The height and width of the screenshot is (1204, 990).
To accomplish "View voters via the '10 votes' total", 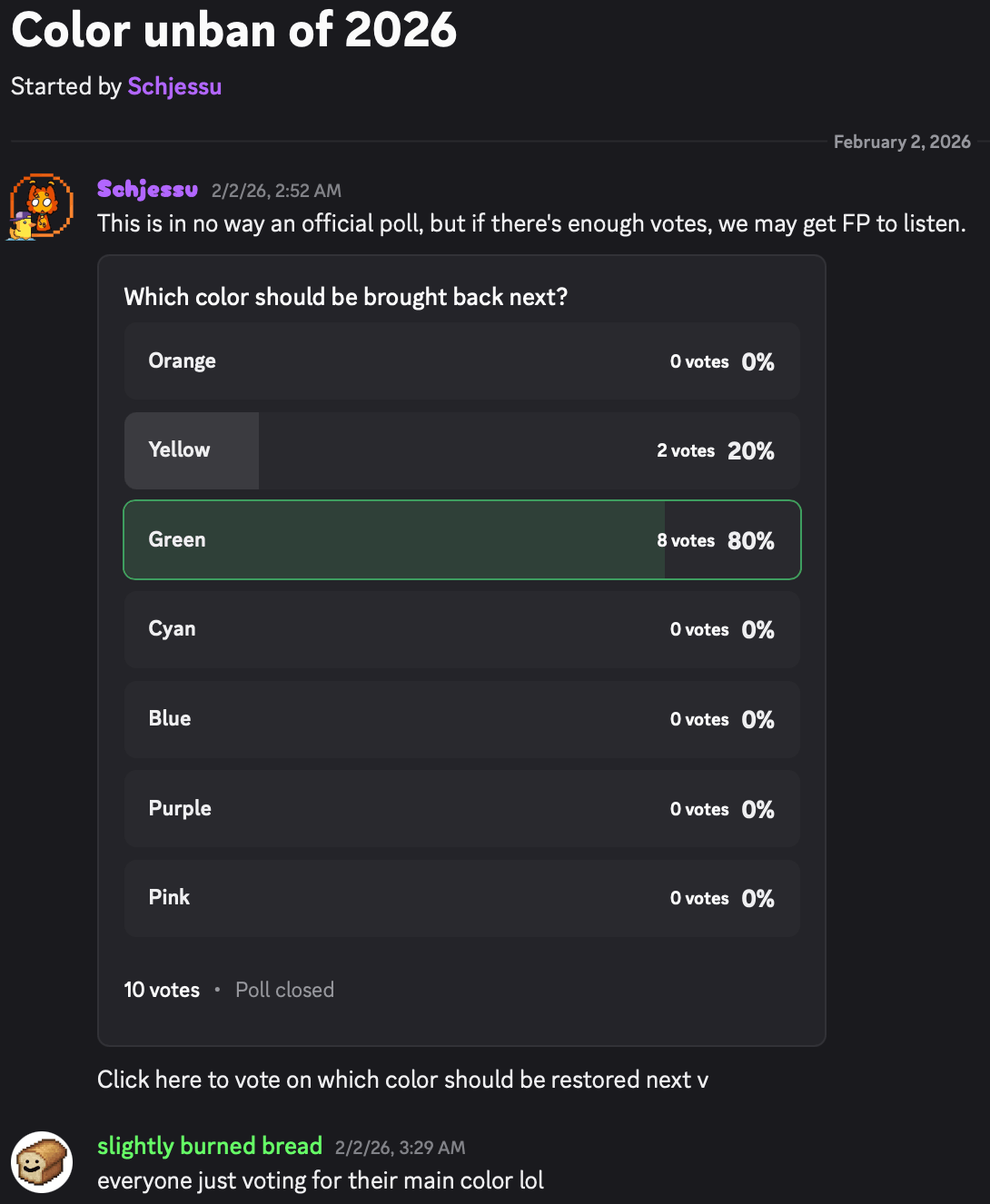I will 162,990.
